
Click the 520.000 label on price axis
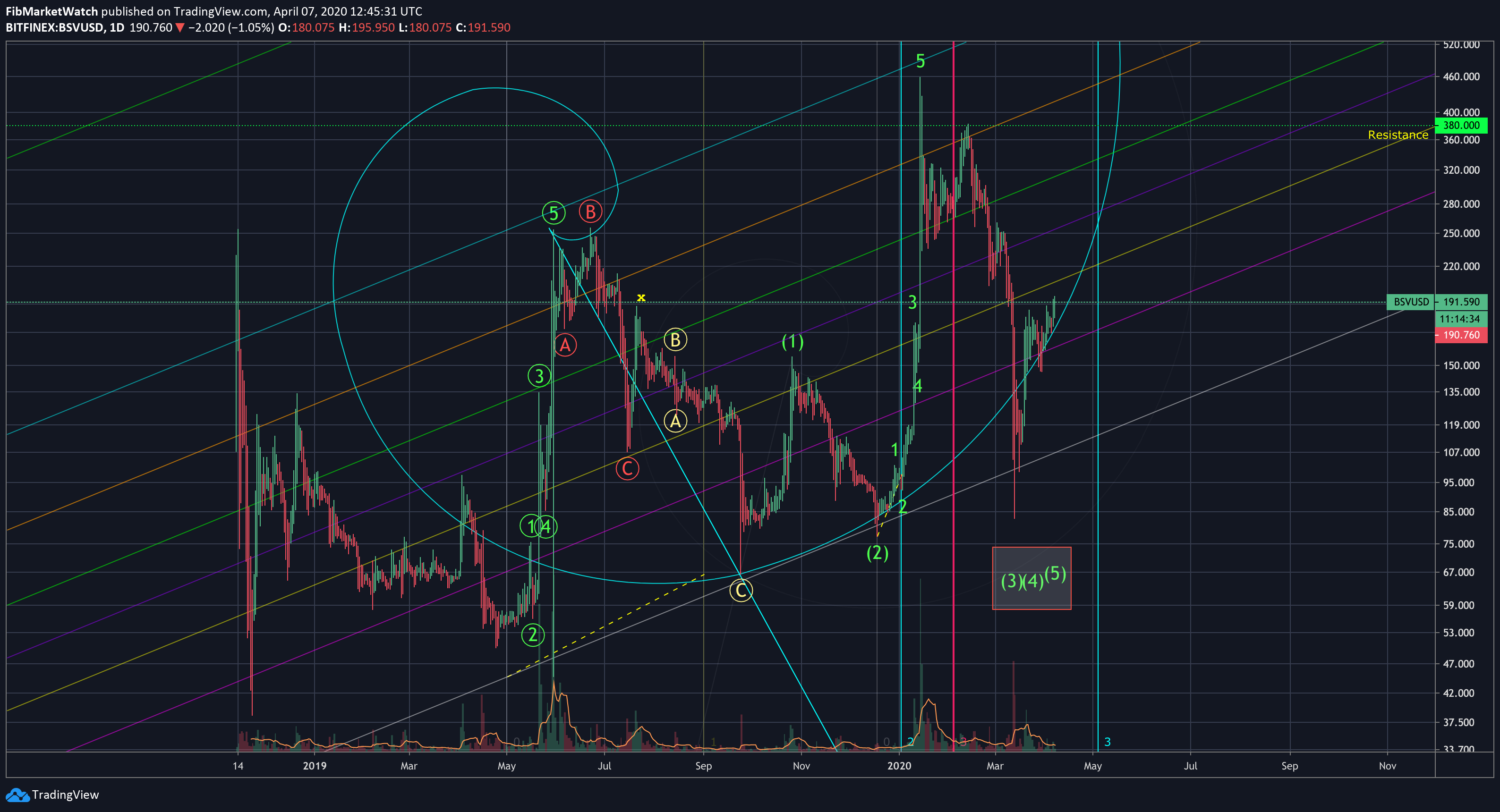tap(1461, 45)
